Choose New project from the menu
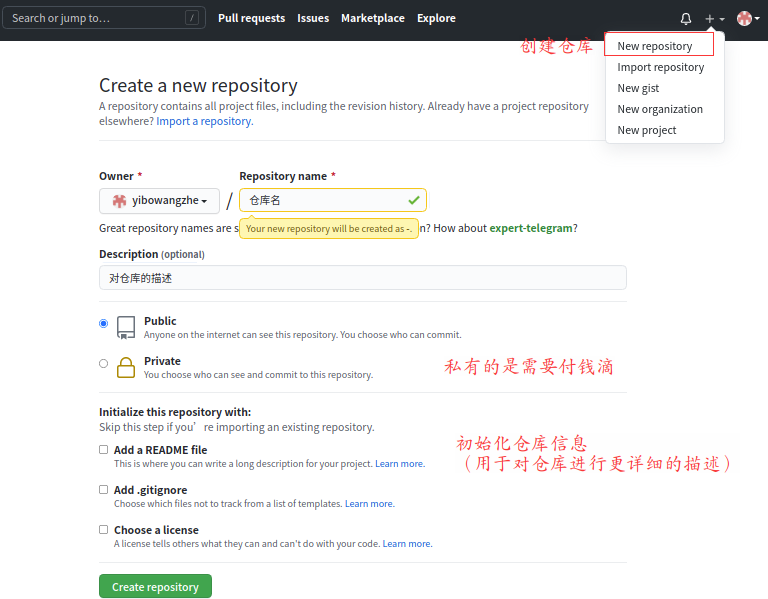Image resolution: width=768 pixels, height=599 pixels. tap(647, 130)
